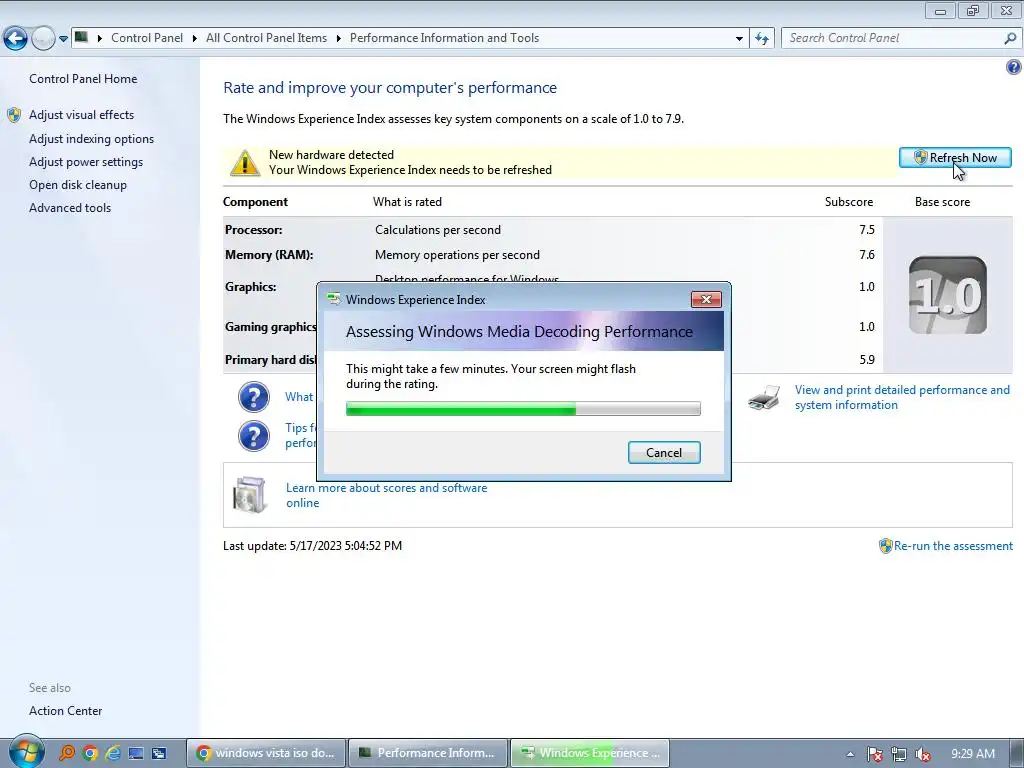The height and width of the screenshot is (768, 1024).
Task: Open Advanced tools
Action: point(70,208)
